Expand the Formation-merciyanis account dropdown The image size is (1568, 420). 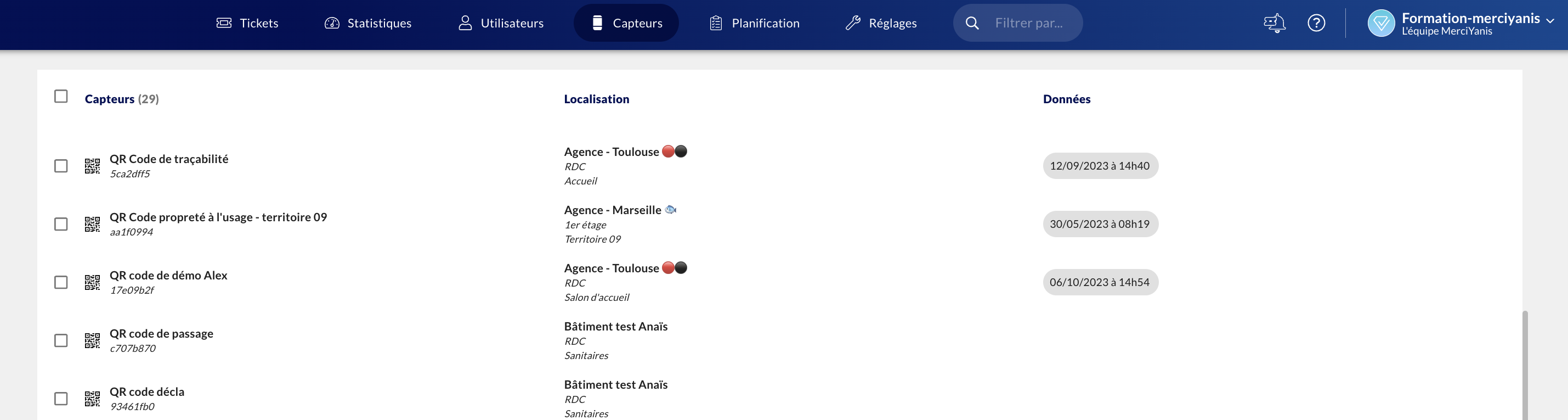[x=1550, y=20]
